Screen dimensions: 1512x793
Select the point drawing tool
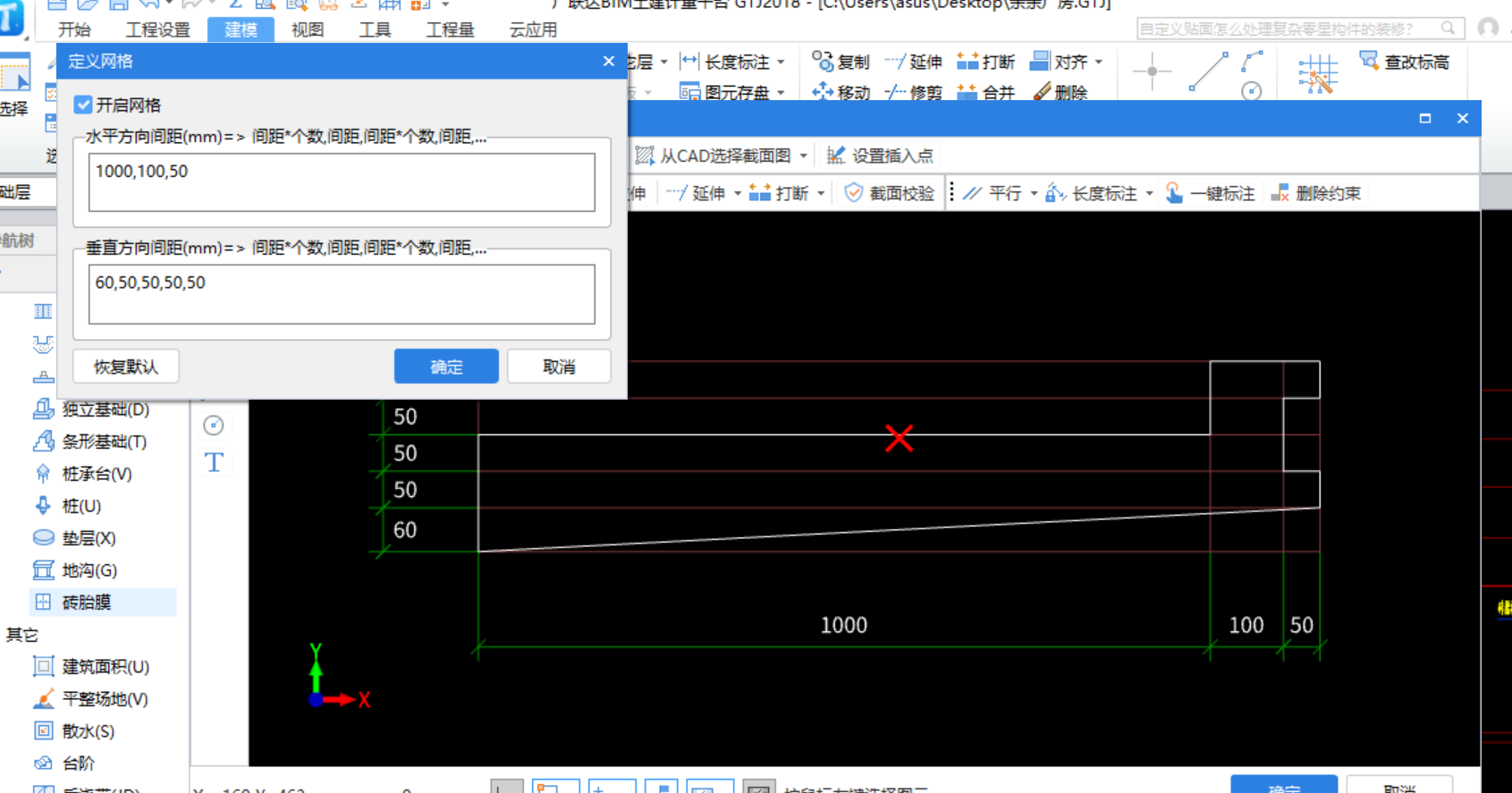[x=1152, y=72]
